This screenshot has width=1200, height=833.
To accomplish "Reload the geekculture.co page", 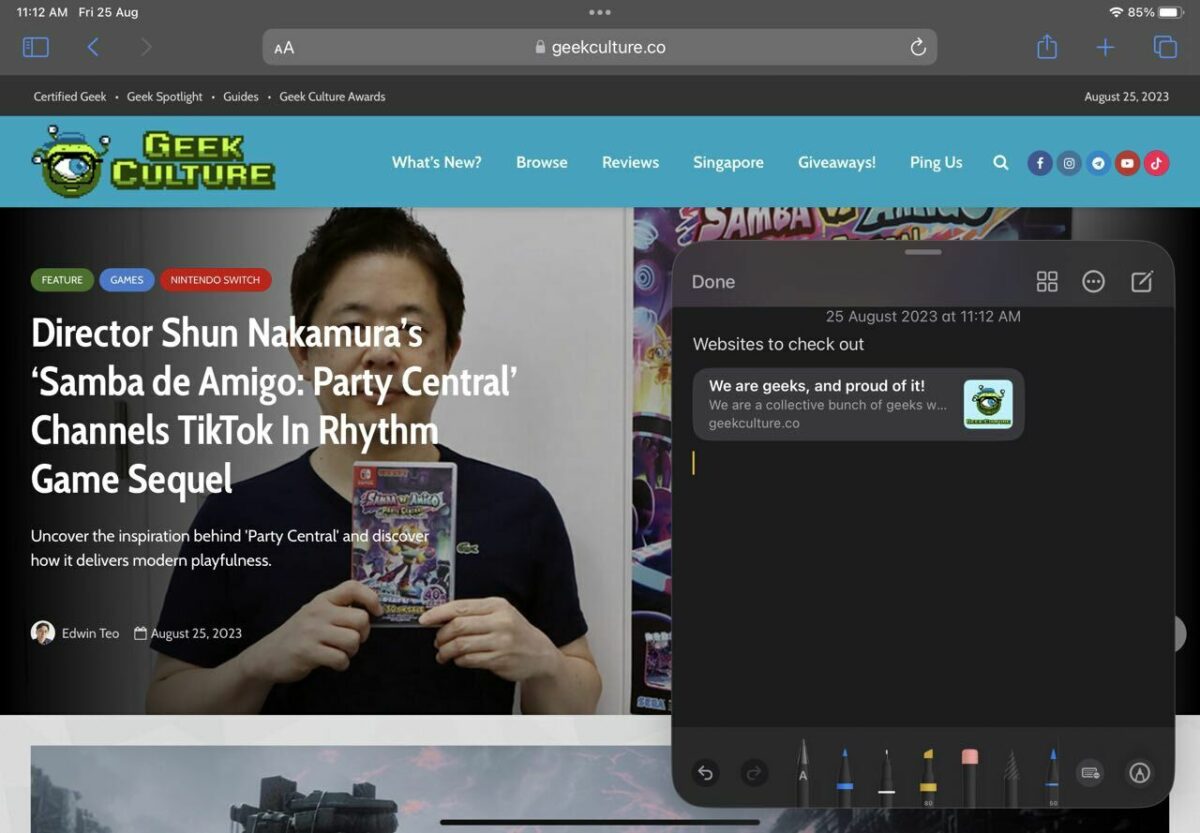I will (x=917, y=47).
